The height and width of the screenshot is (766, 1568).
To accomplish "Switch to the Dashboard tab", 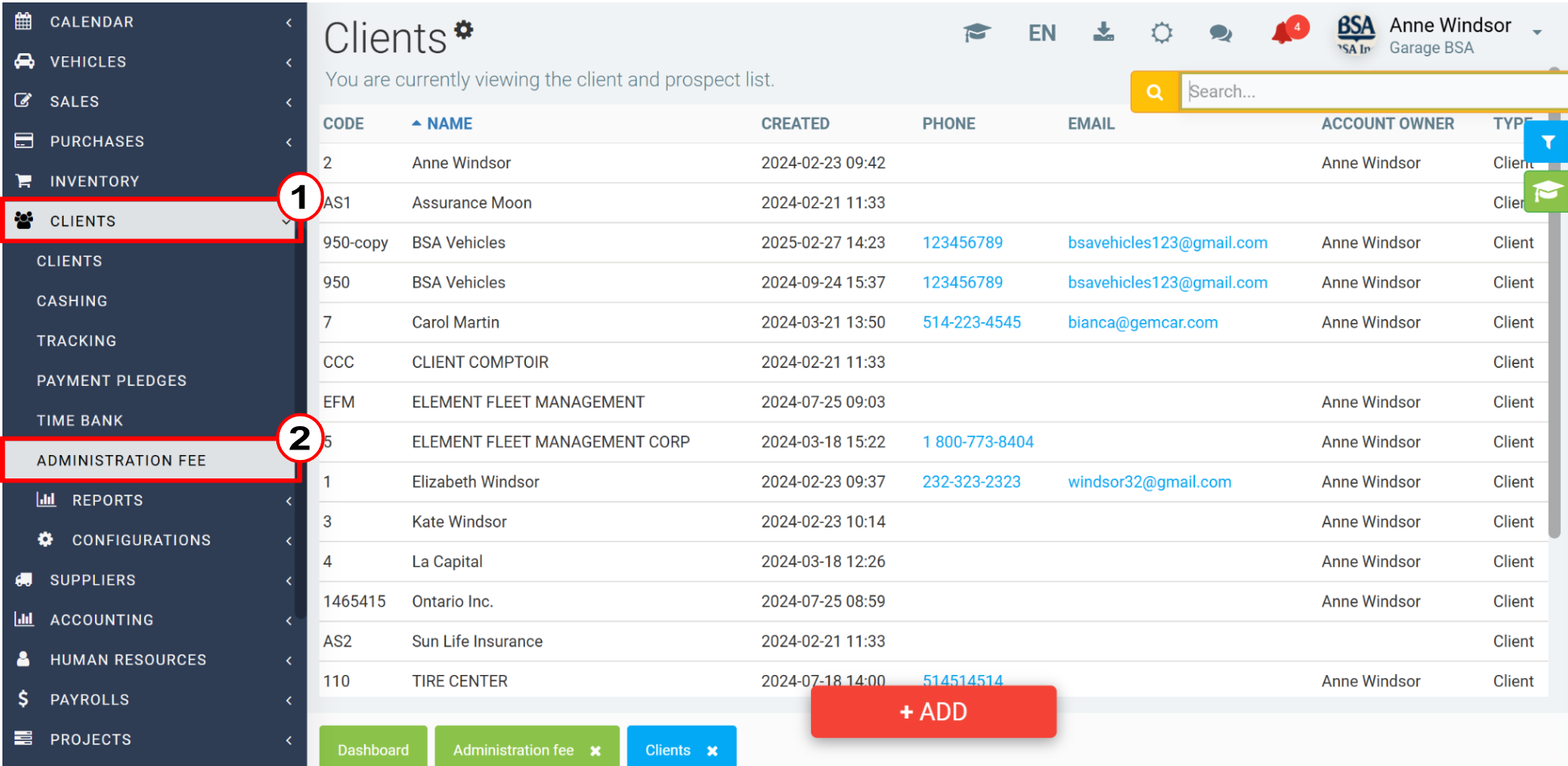I will (x=373, y=750).
